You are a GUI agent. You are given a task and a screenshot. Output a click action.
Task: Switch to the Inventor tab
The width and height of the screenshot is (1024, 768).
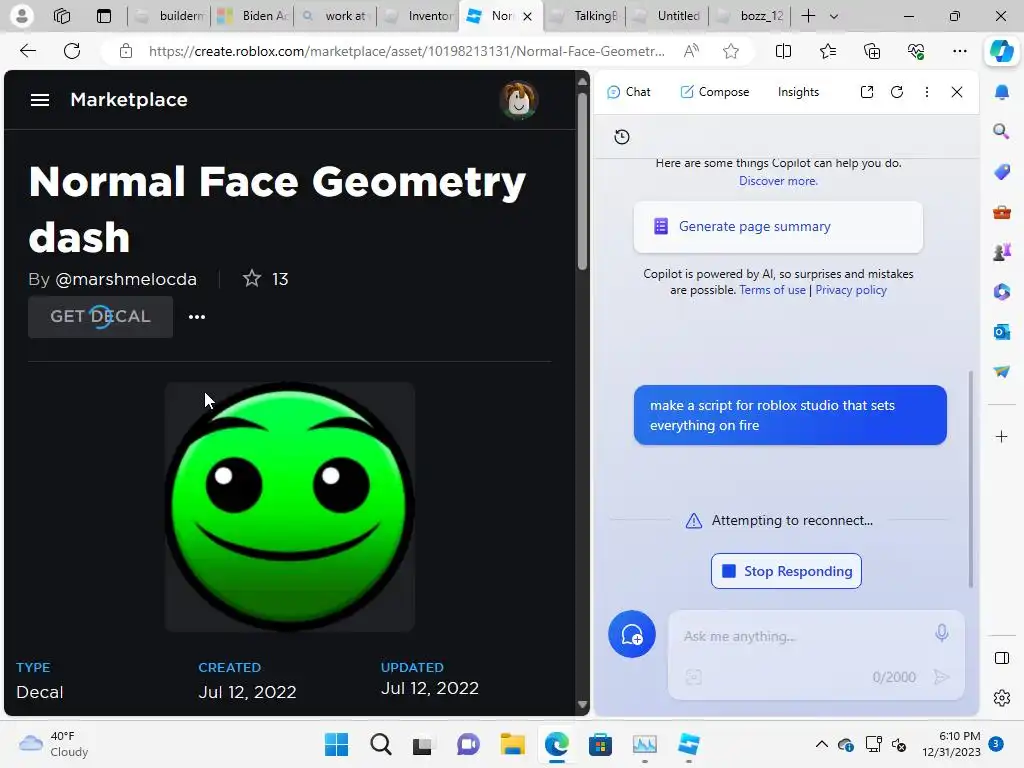tap(418, 16)
